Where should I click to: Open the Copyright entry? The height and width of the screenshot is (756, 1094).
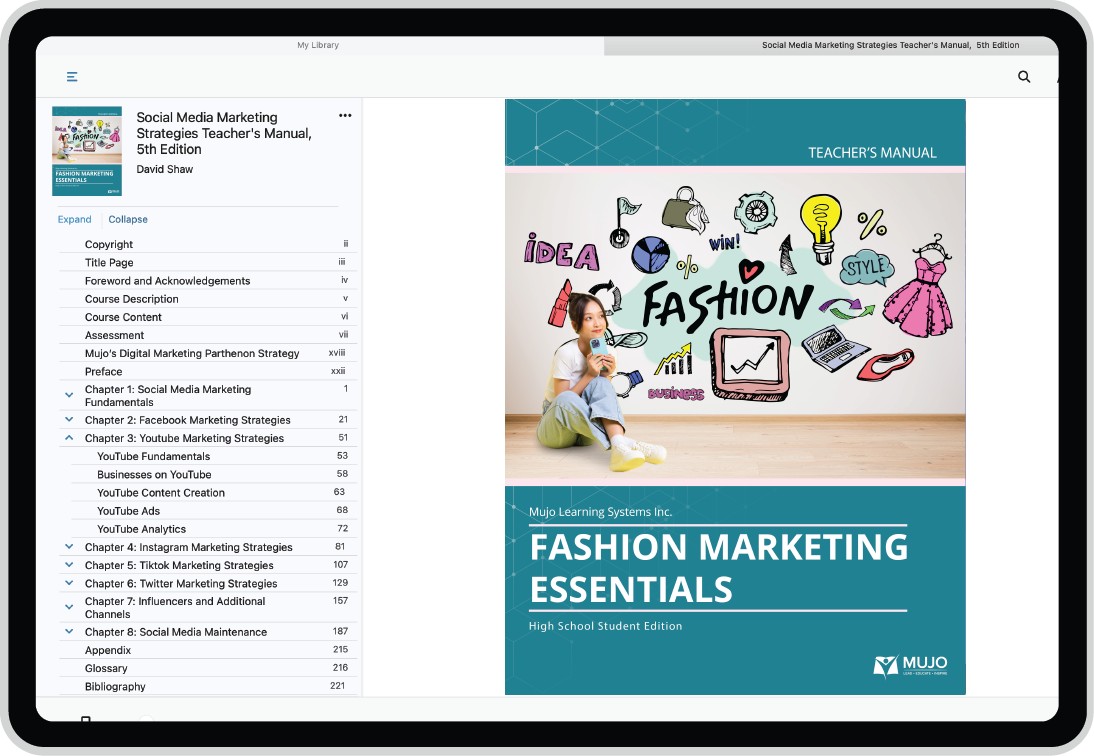pos(109,244)
